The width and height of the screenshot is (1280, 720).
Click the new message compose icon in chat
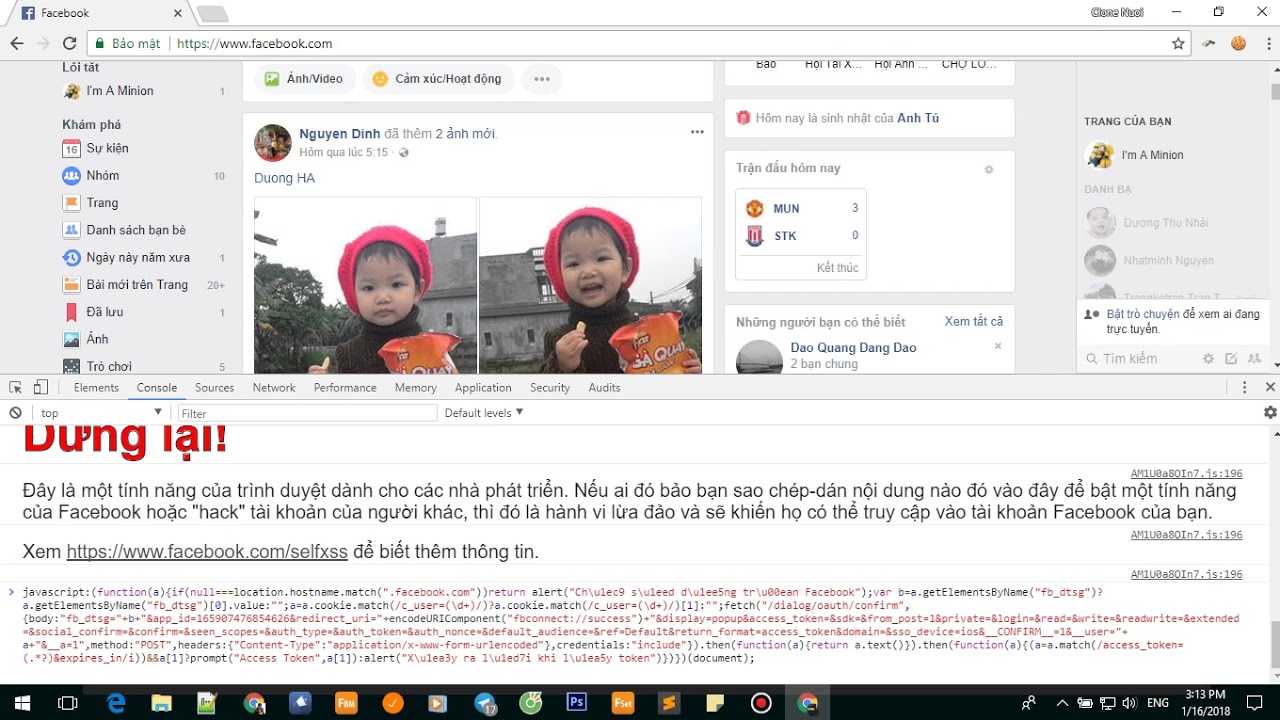1231,359
